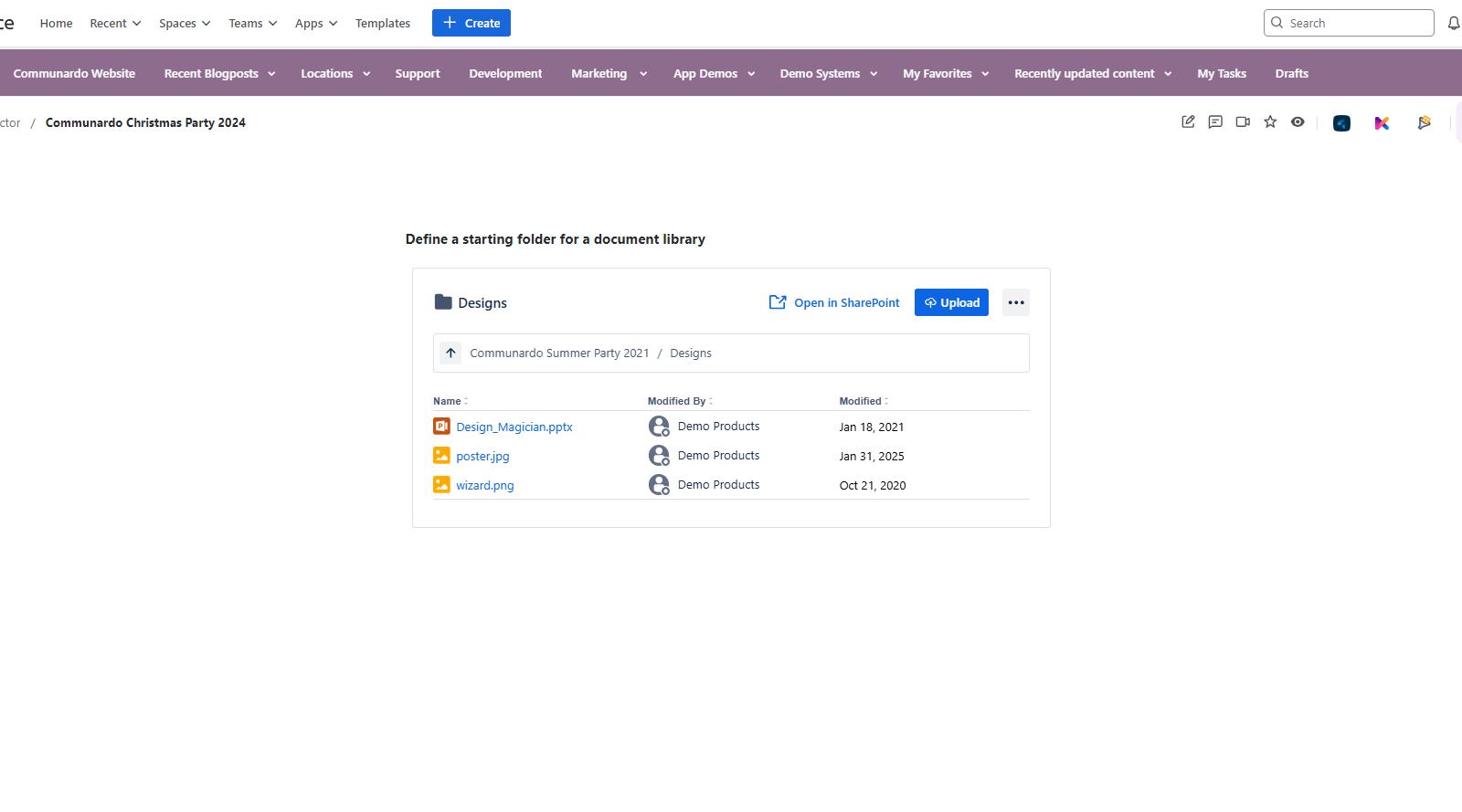Viewport: 1462px width, 812px height.
Task: Click Communardo Christmas Party 2024 breadcrumb
Action: coord(145,122)
